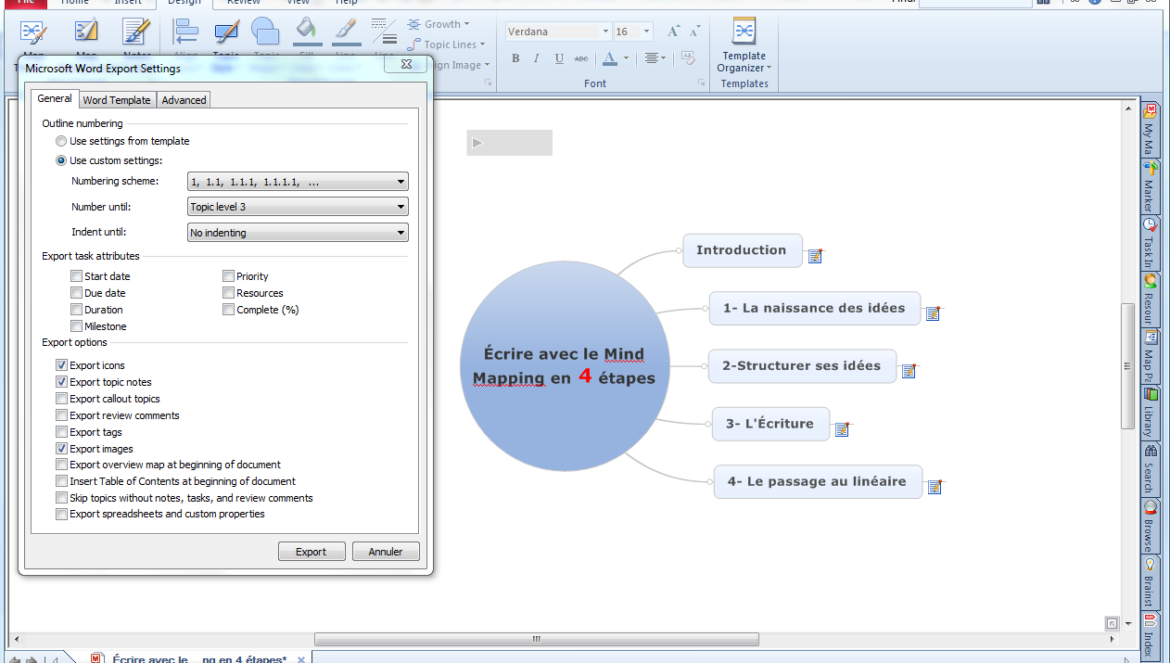The width and height of the screenshot is (1170, 663).
Task: Click the Export button
Action: click(311, 552)
